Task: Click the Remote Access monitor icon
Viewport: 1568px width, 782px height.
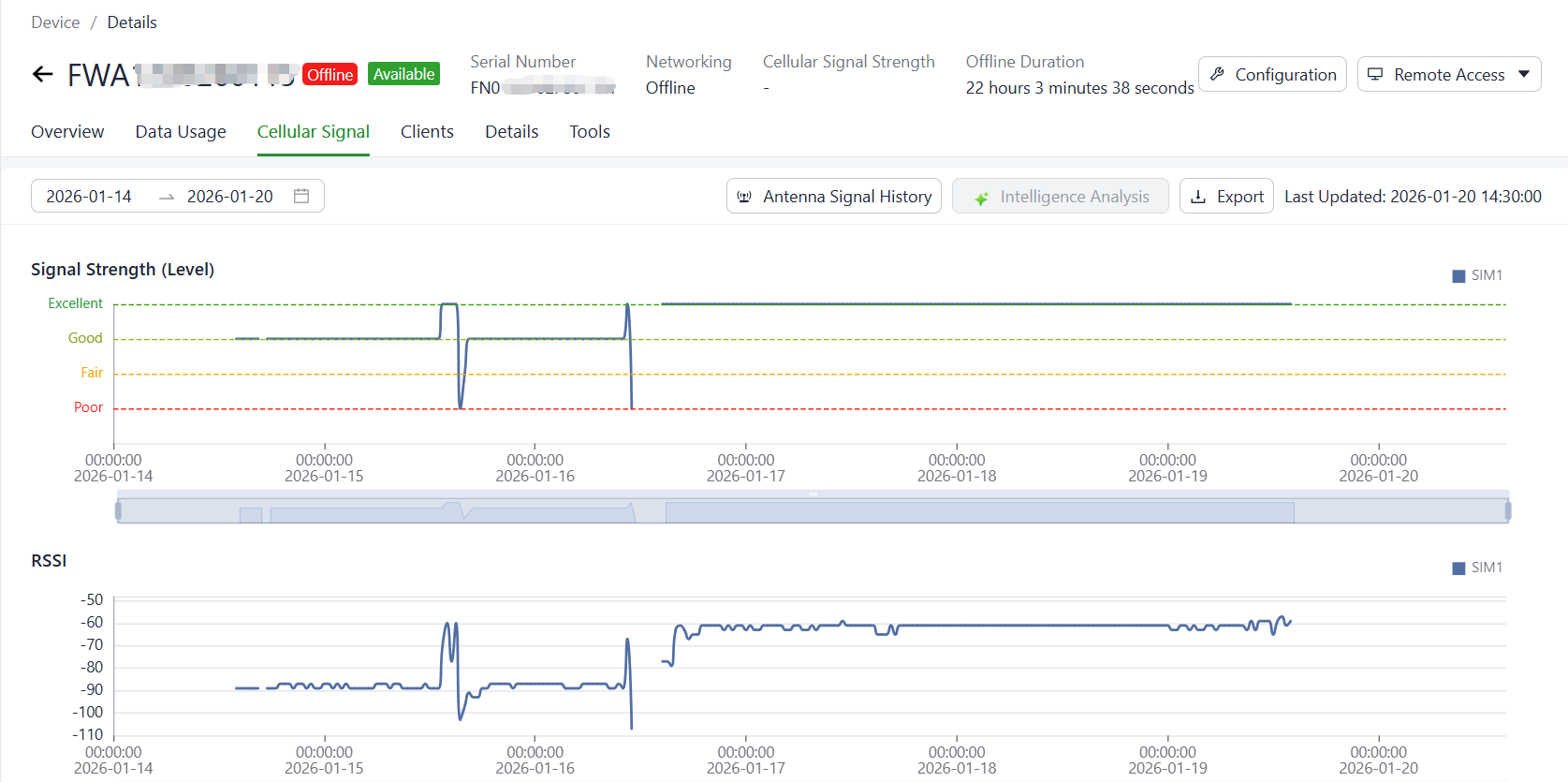Action: point(1375,74)
